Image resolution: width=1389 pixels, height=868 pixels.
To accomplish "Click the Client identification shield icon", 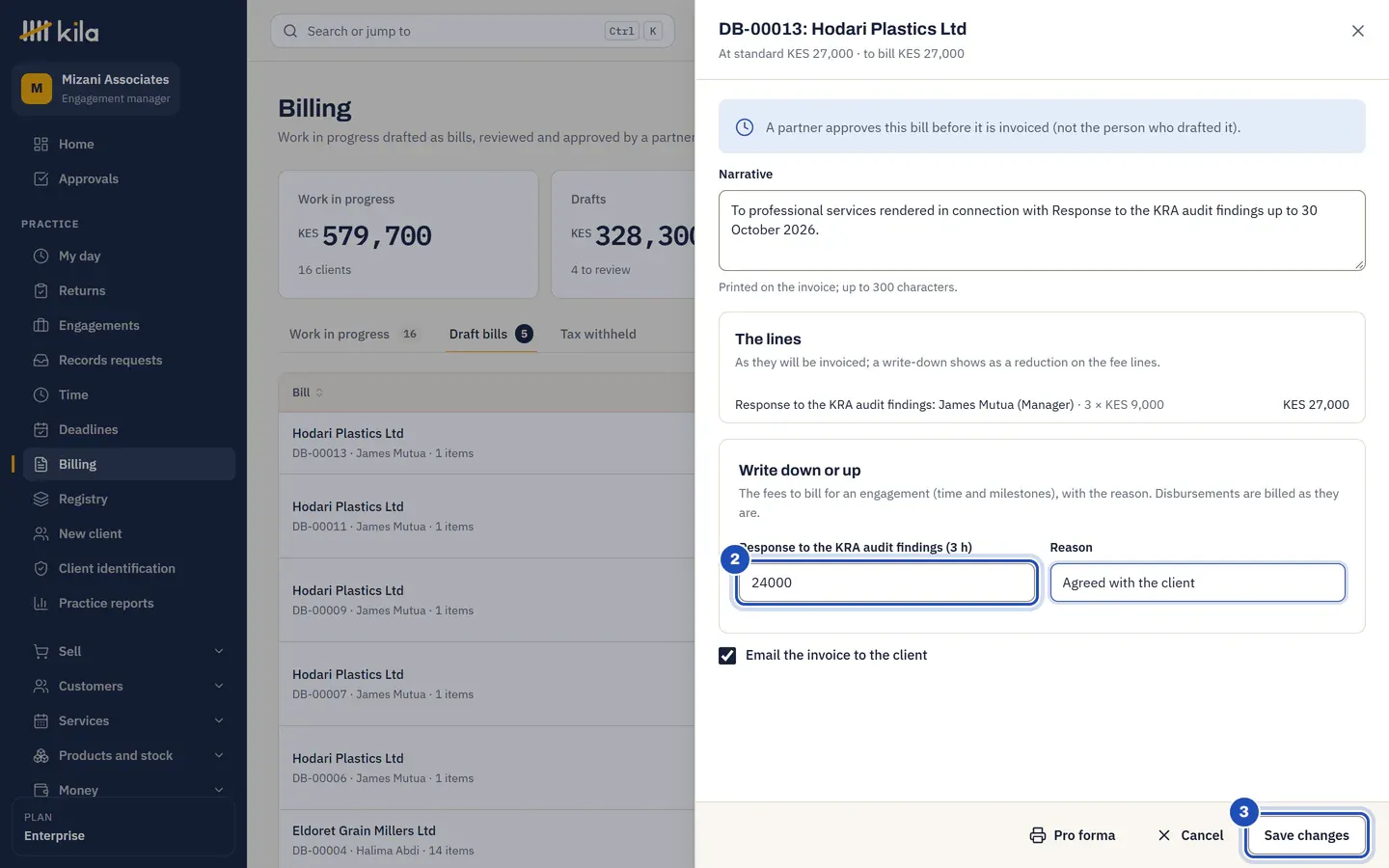I will point(41,568).
